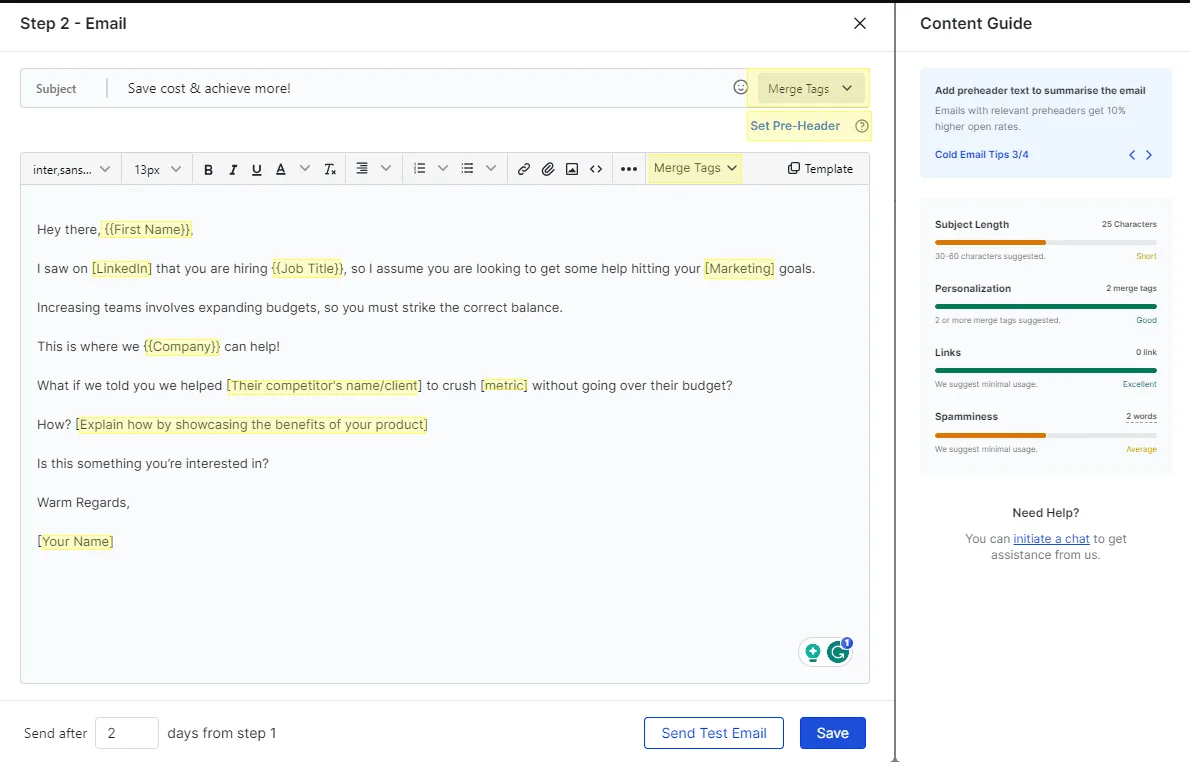1190x762 pixels.
Task: Toggle underline text formatting
Action: [x=257, y=169]
